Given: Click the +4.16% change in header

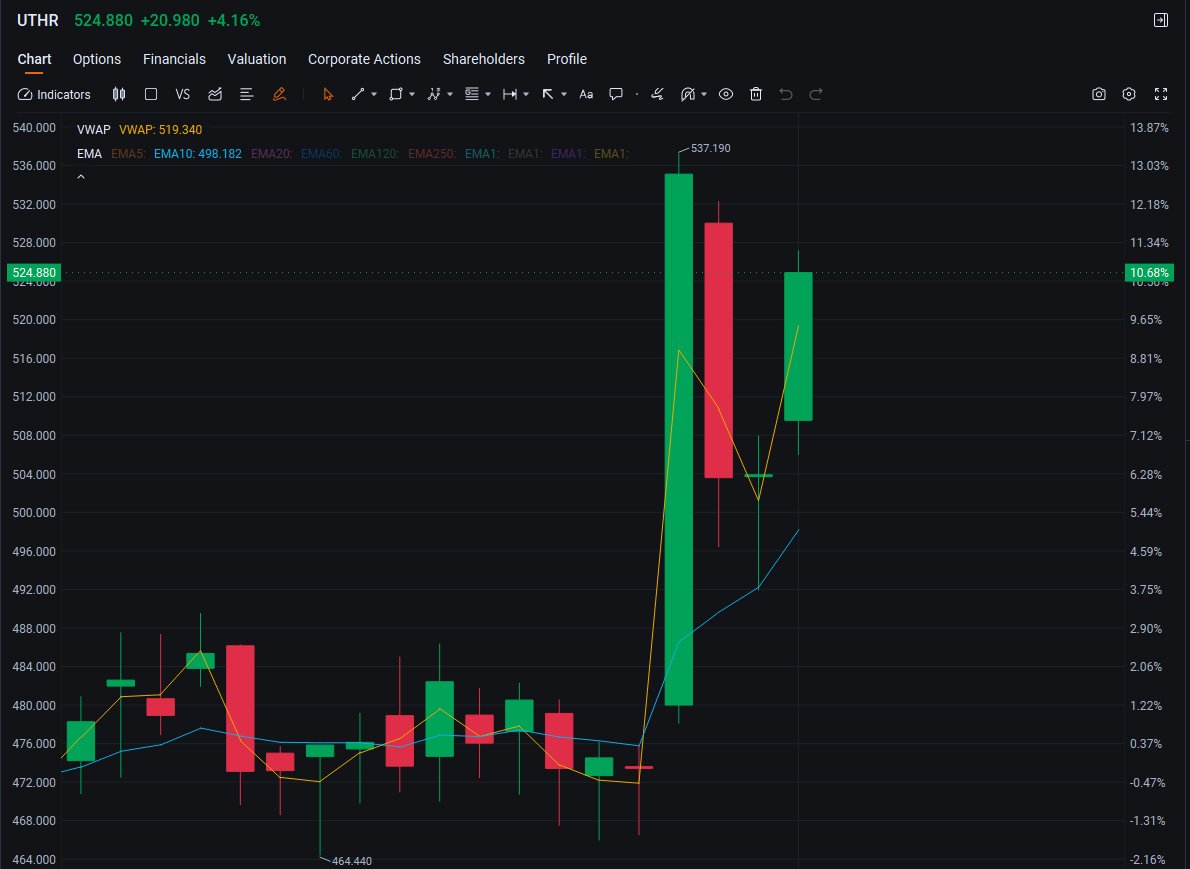Looking at the screenshot, I should pos(234,20).
